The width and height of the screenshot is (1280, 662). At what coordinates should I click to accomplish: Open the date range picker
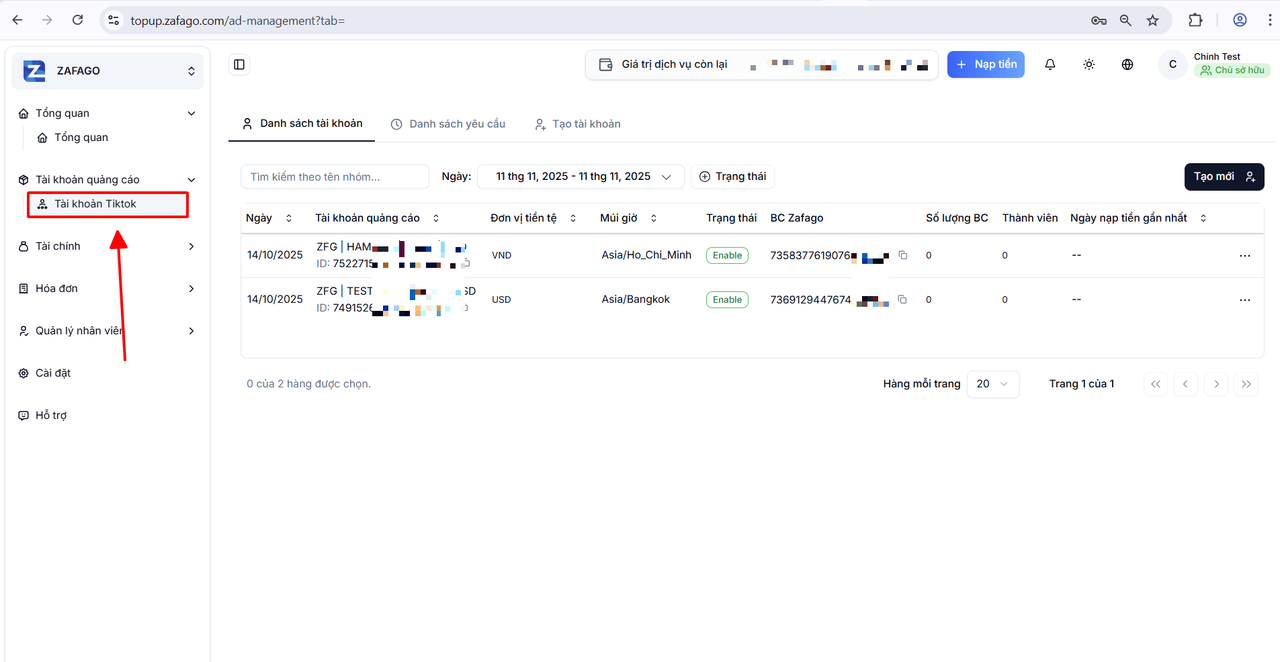(581, 176)
